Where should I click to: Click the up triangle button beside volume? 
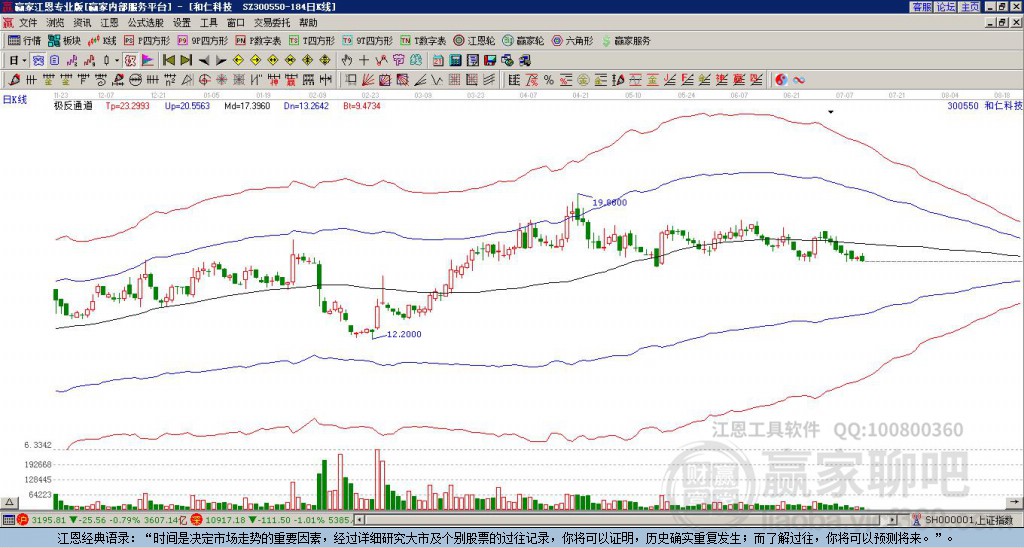click(x=9, y=502)
